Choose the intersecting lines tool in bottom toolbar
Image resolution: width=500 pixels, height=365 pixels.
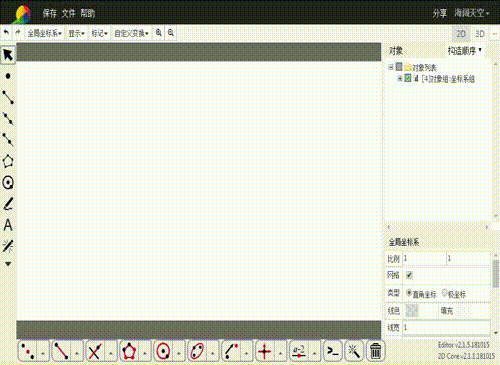(95, 351)
